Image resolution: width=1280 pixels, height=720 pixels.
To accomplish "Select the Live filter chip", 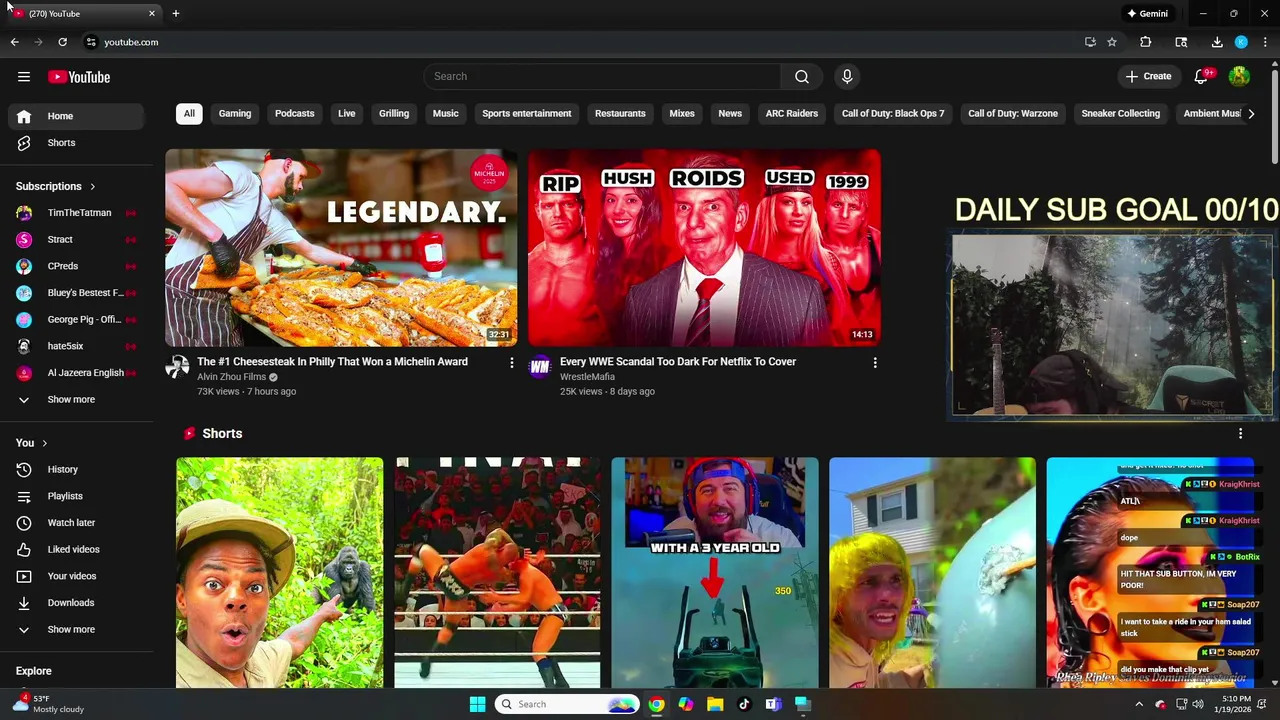I will point(347,114).
